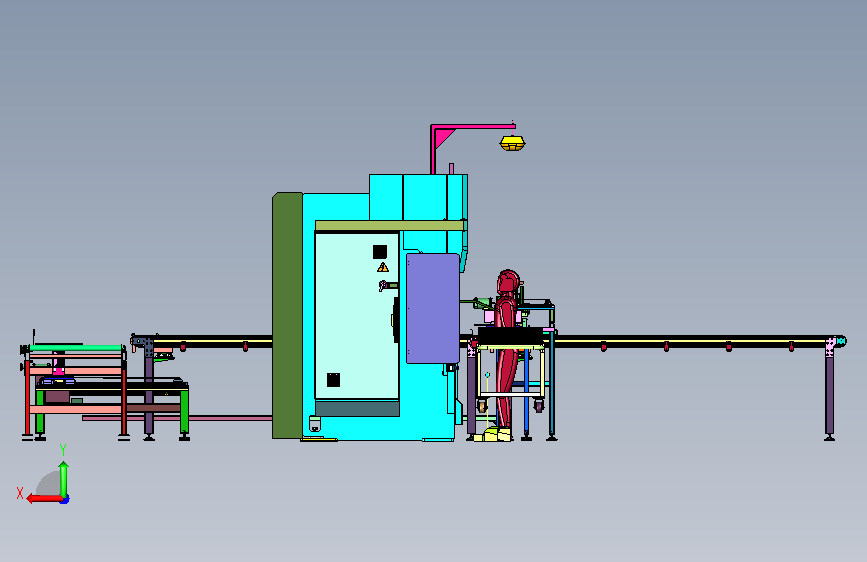Click the "Y" axis label
The height and width of the screenshot is (562, 867).
pos(63,450)
